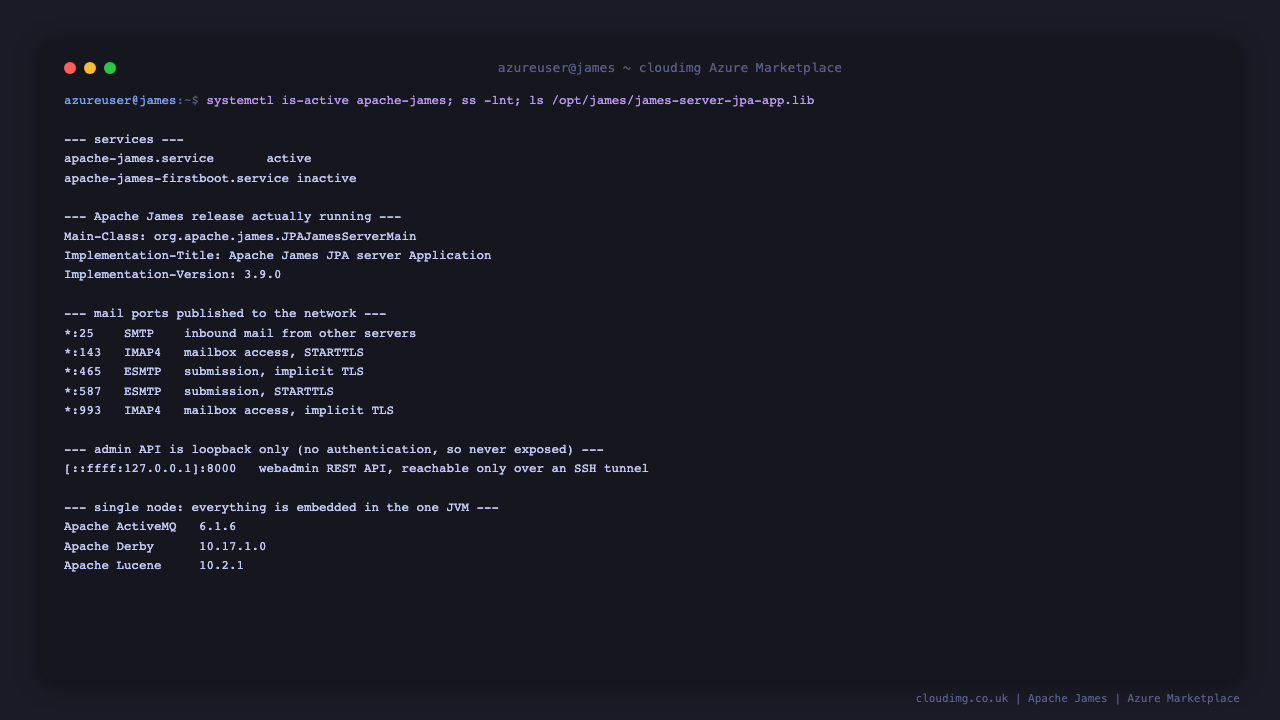This screenshot has height=720, width=1280.
Task: Click the '[::ffff:127.0.0.1]:8000' webadmin line
Action: coord(356,469)
